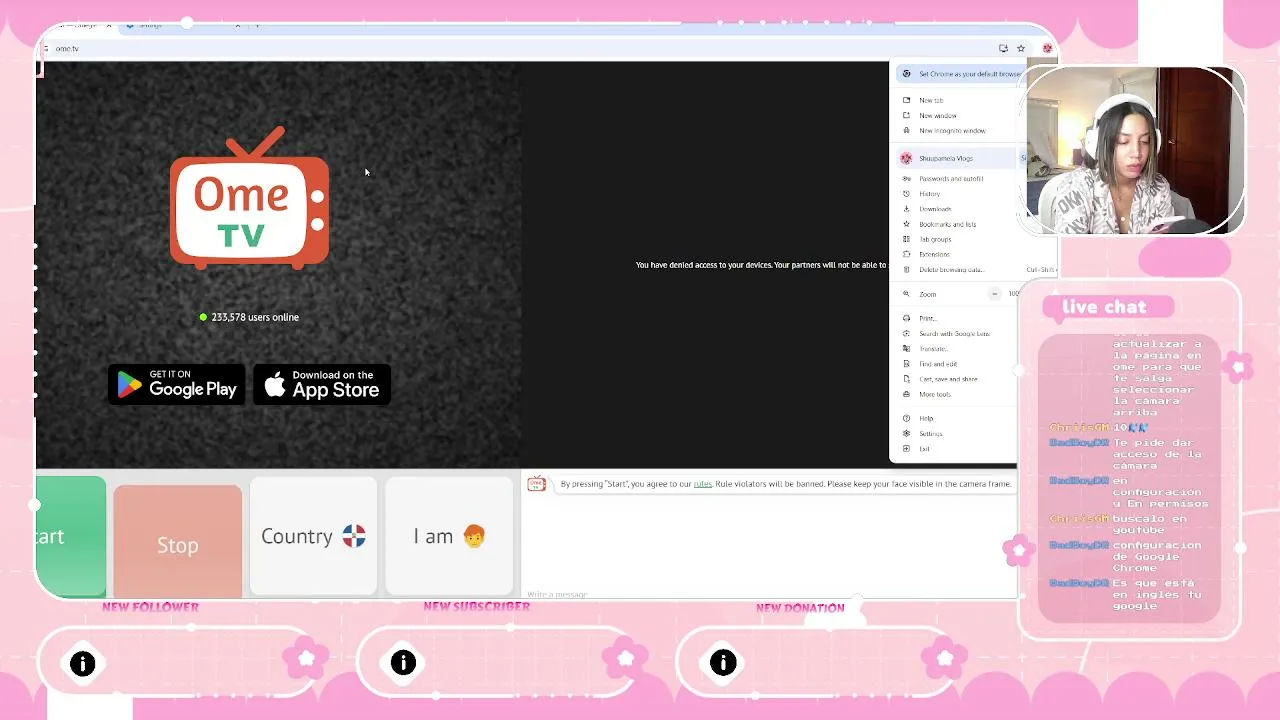The width and height of the screenshot is (1280, 720).
Task: Click the small OmeTV icon beside the notice
Action: tap(536, 484)
